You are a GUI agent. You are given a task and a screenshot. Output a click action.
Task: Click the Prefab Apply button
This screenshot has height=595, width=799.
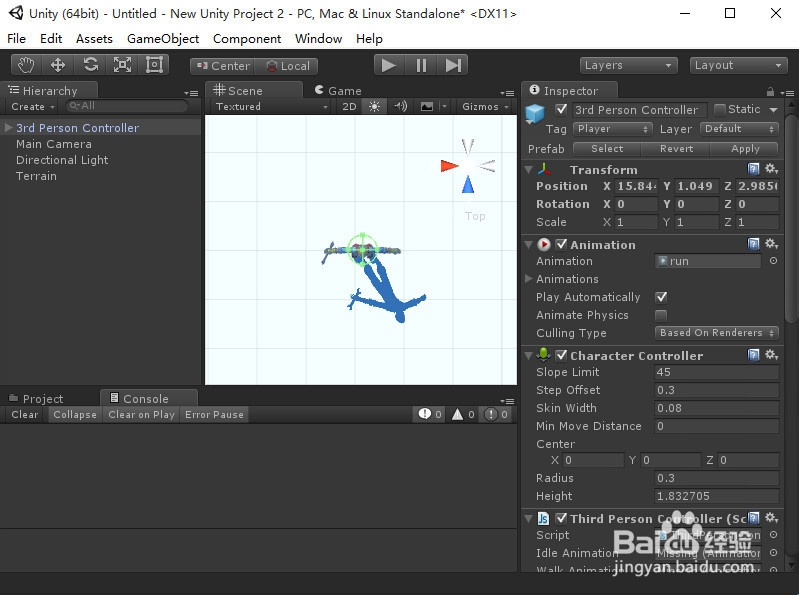point(745,149)
